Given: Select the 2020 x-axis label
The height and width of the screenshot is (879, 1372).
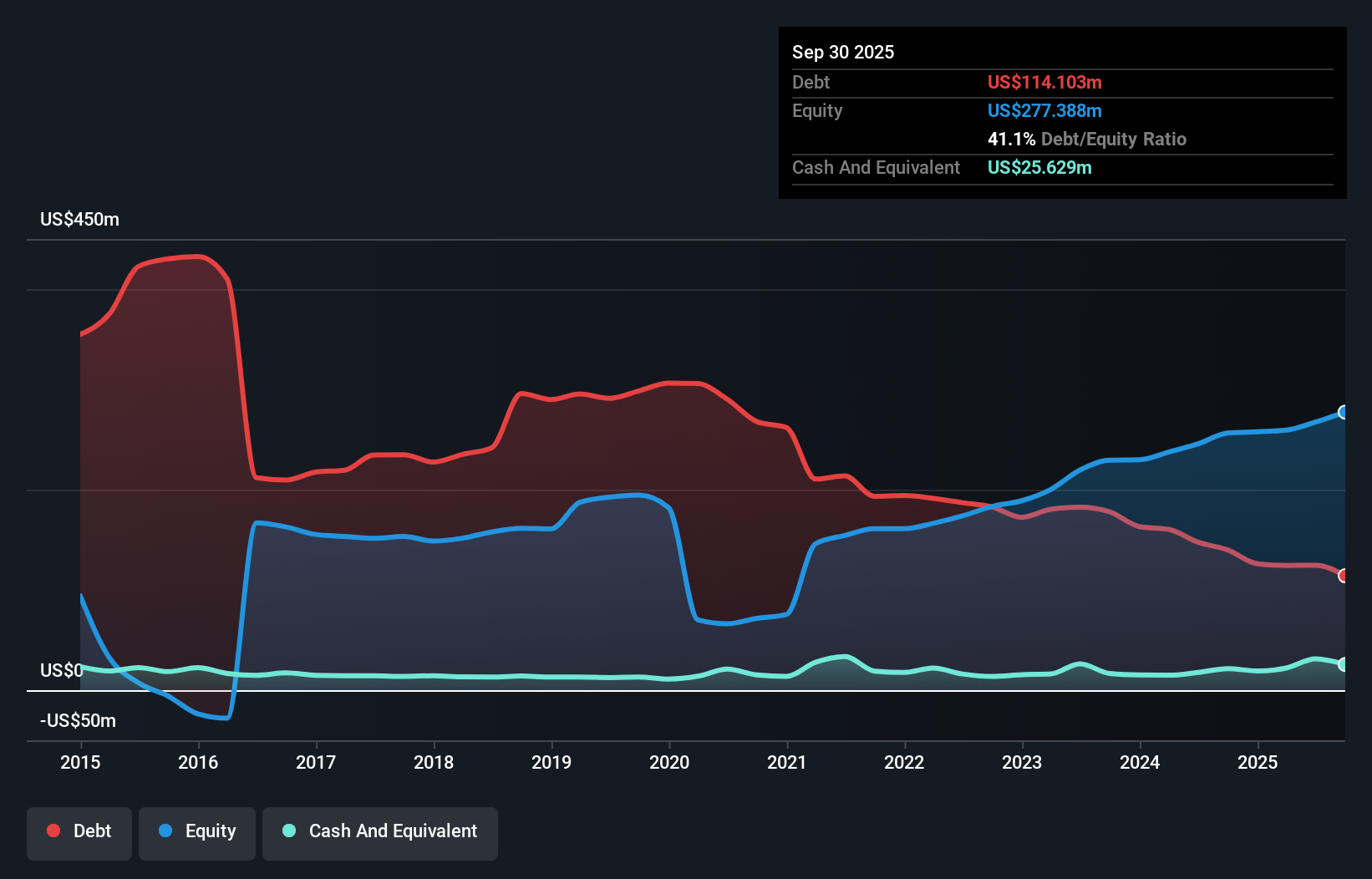Looking at the screenshot, I should (669, 762).
